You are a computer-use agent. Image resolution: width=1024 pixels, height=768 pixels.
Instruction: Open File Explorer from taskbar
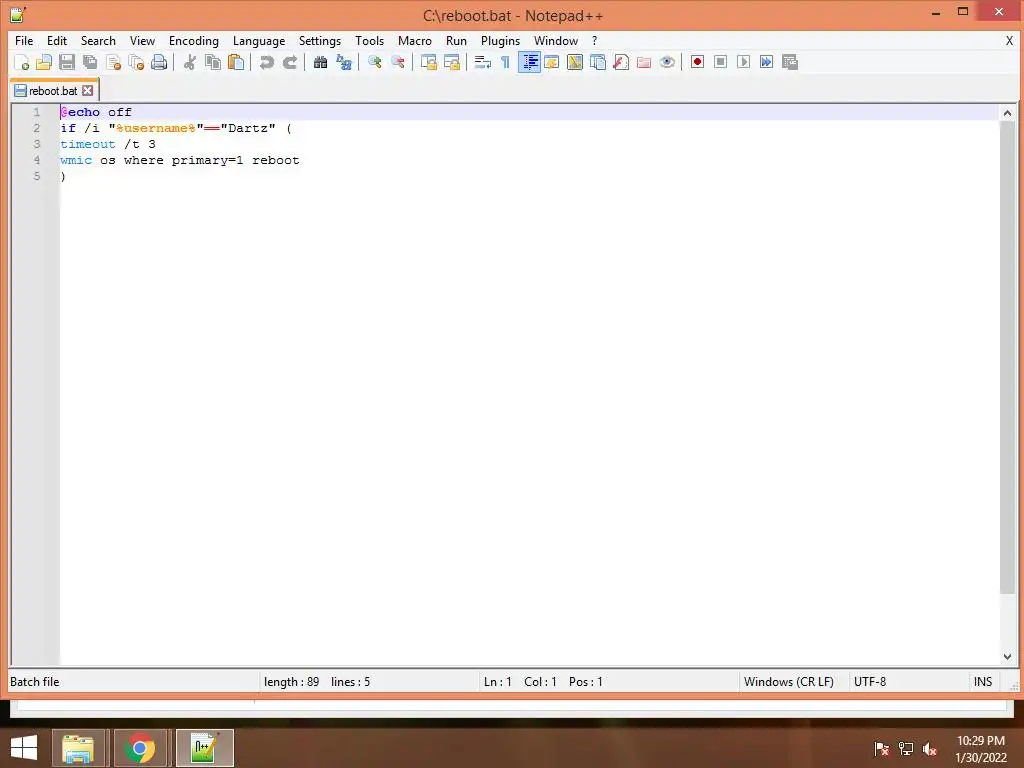click(x=78, y=748)
